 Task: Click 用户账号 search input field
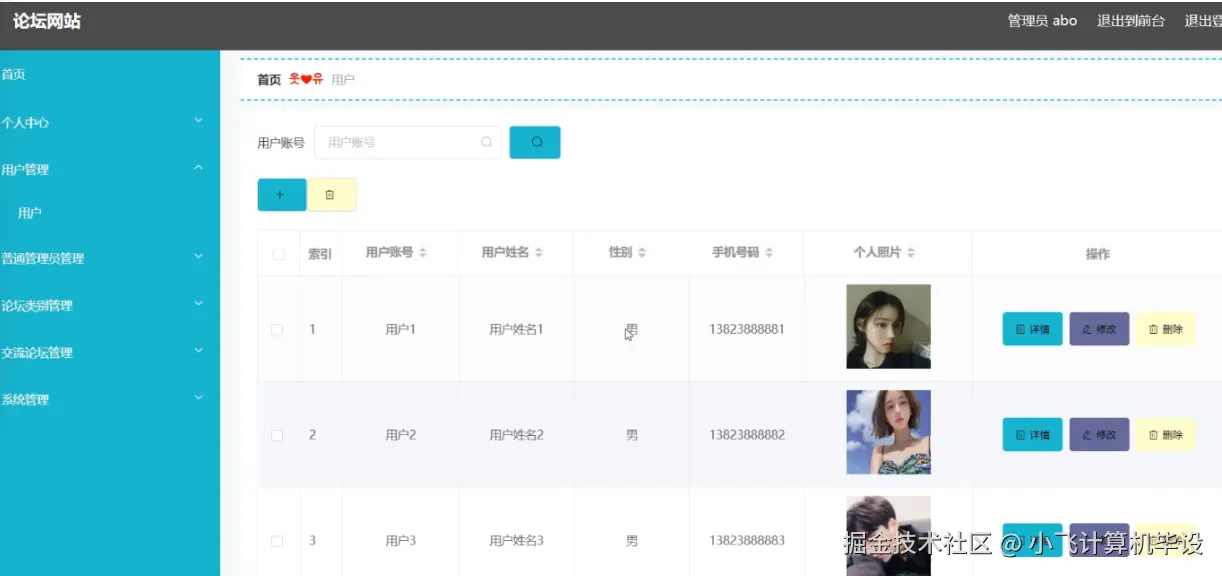click(x=408, y=142)
